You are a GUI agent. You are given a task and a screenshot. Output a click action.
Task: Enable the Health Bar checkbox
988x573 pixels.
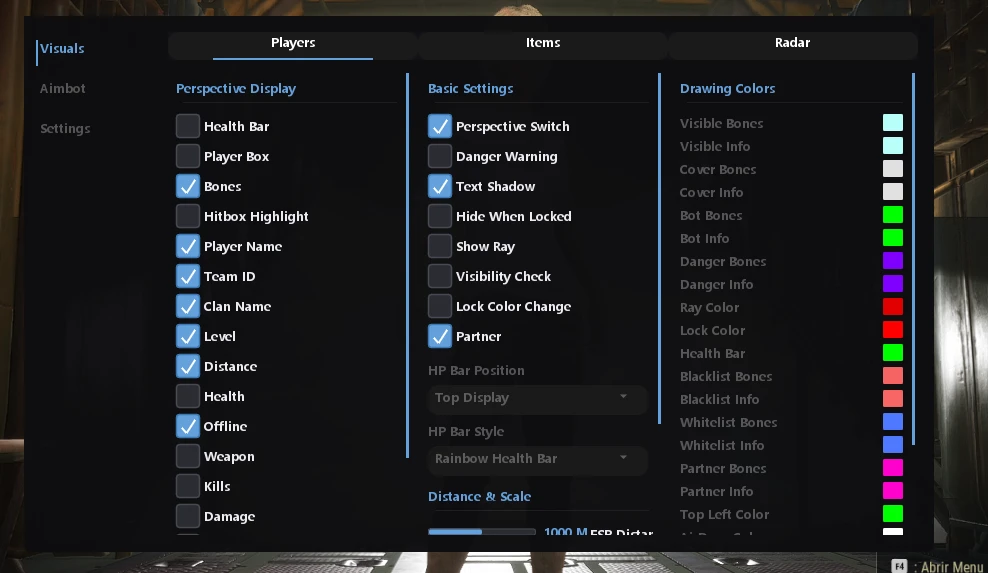(x=188, y=126)
